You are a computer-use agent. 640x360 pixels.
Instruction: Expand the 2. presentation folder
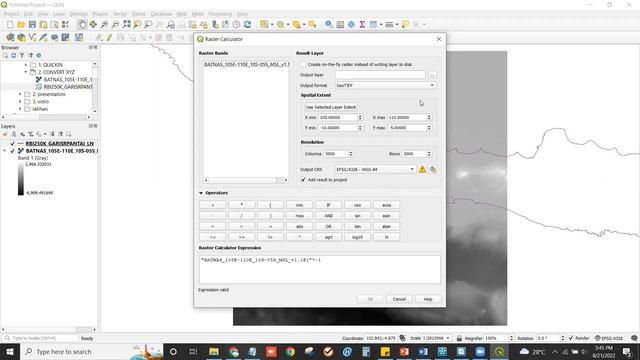tap(20, 94)
